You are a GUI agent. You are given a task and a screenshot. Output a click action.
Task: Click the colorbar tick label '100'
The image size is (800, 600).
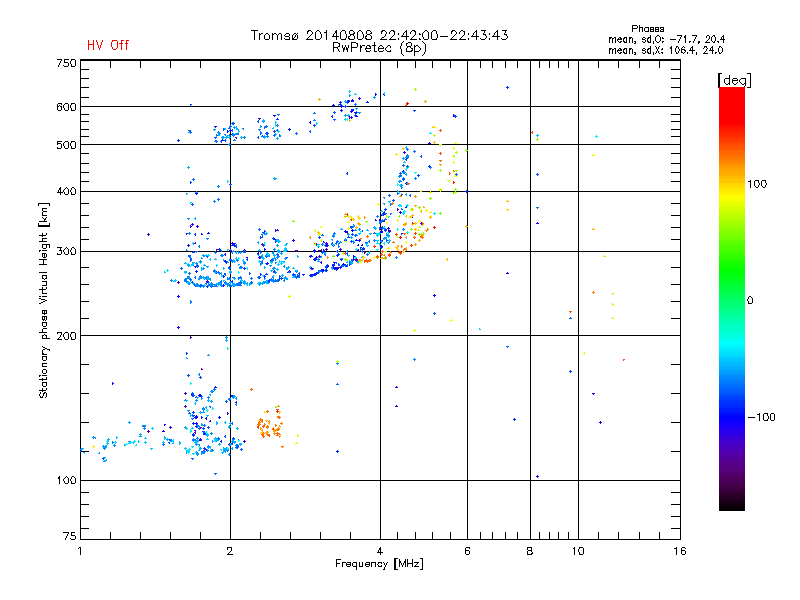757,184
